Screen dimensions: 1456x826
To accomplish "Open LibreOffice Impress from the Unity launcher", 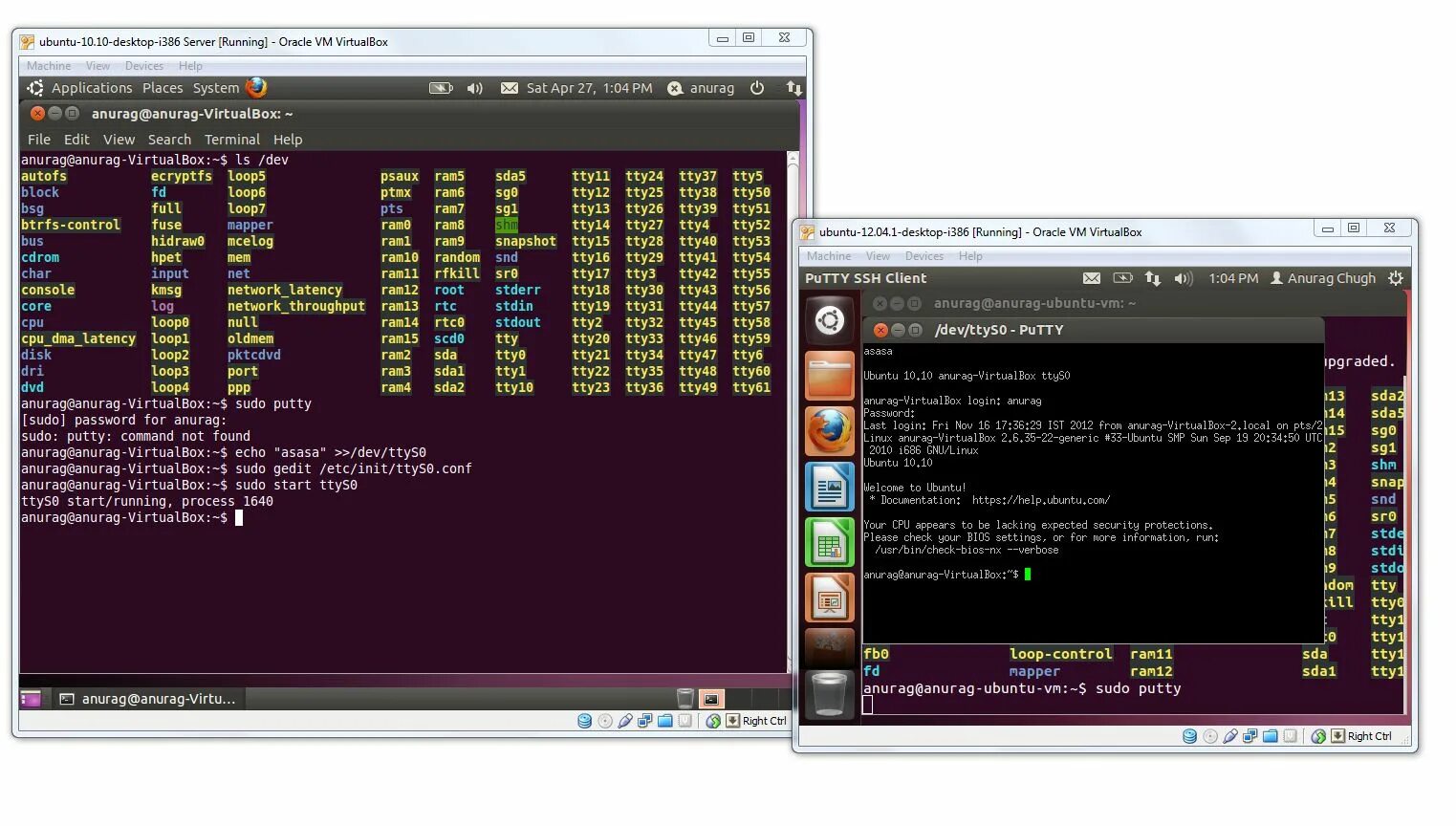I will [x=829, y=598].
